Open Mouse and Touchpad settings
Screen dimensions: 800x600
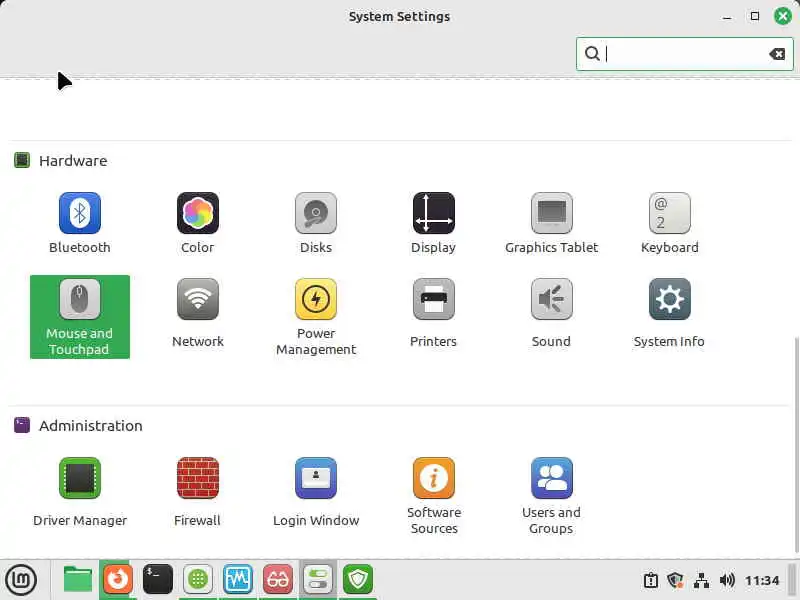(80, 317)
